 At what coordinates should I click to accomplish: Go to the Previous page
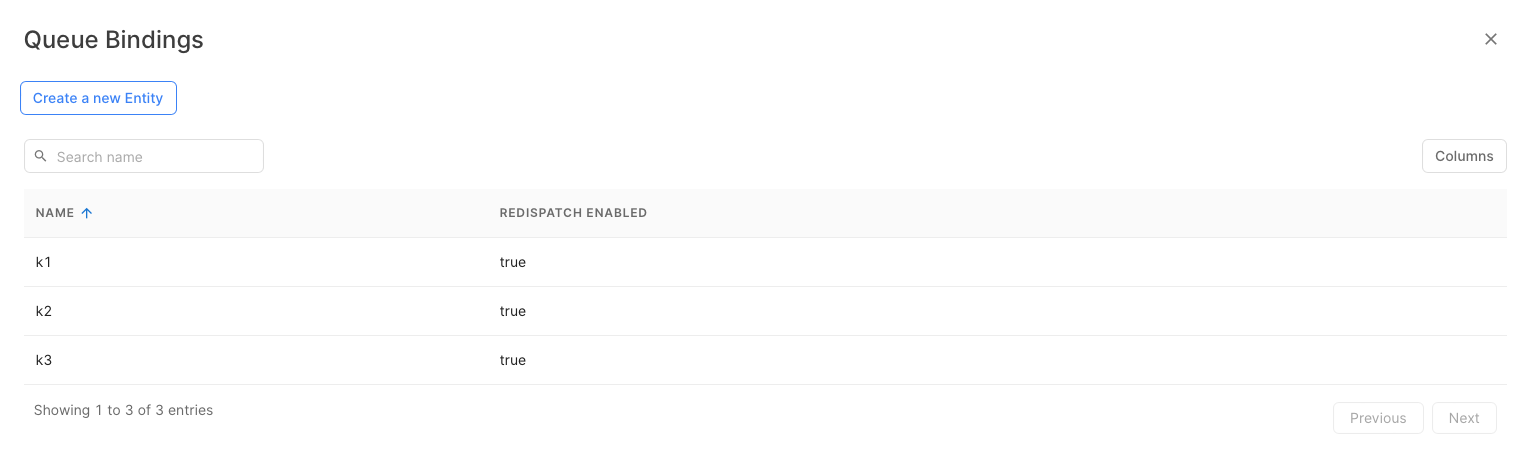click(x=1377, y=418)
